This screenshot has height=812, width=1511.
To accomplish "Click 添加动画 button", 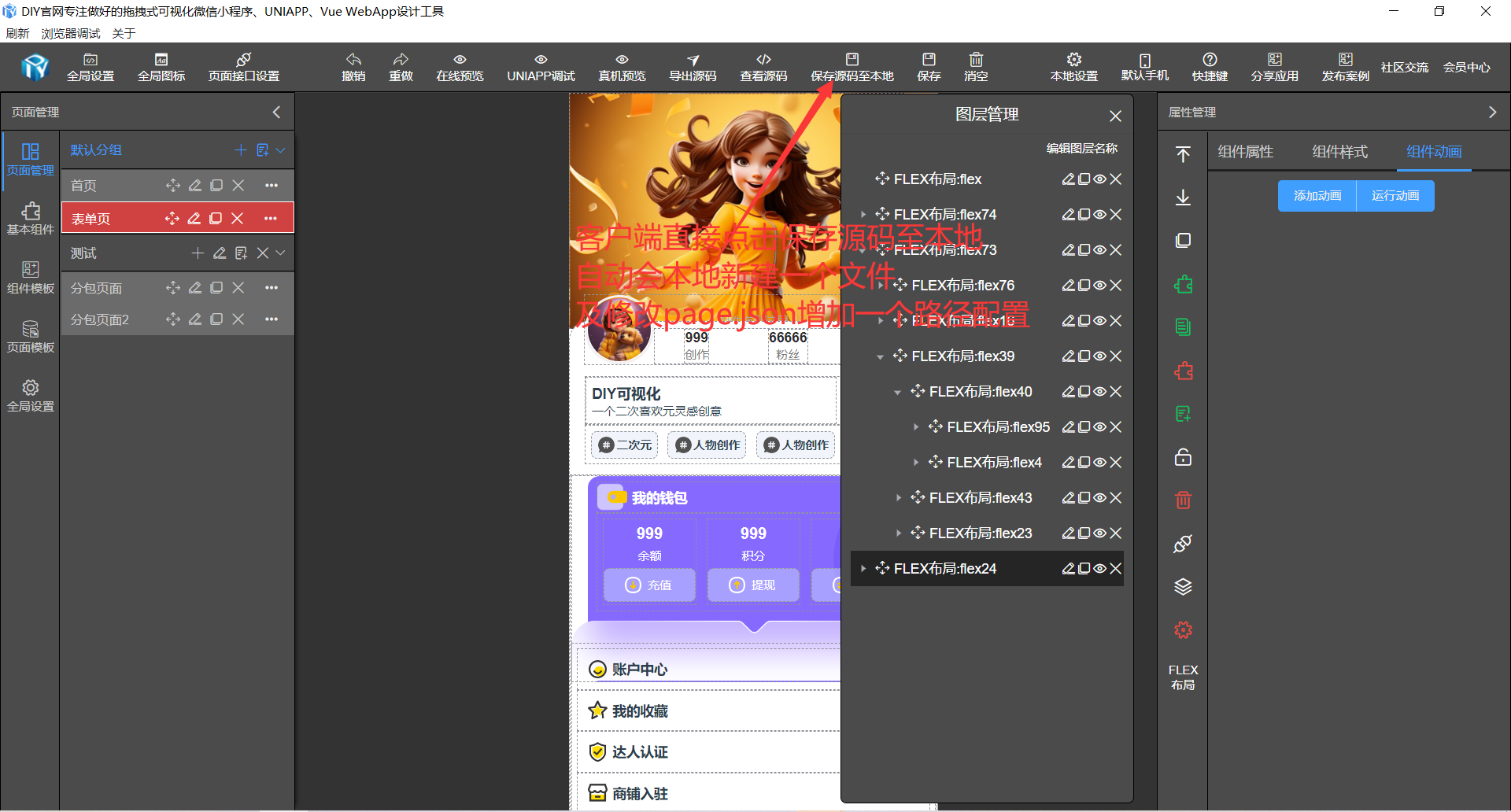I will tap(1317, 196).
